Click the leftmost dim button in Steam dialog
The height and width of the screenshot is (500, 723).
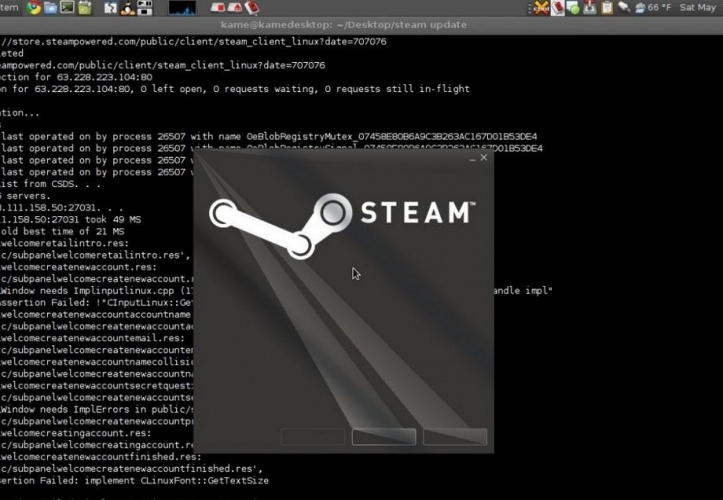[x=313, y=437]
